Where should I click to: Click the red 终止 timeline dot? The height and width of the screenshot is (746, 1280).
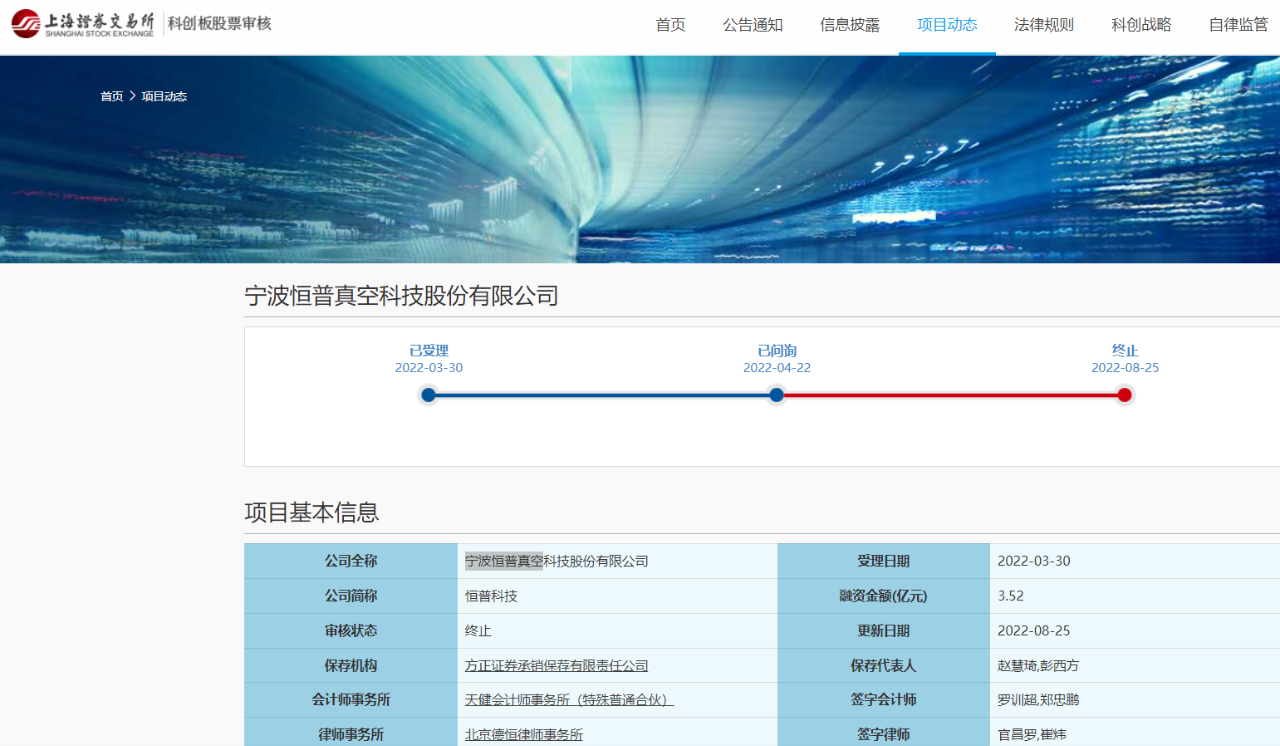1124,395
